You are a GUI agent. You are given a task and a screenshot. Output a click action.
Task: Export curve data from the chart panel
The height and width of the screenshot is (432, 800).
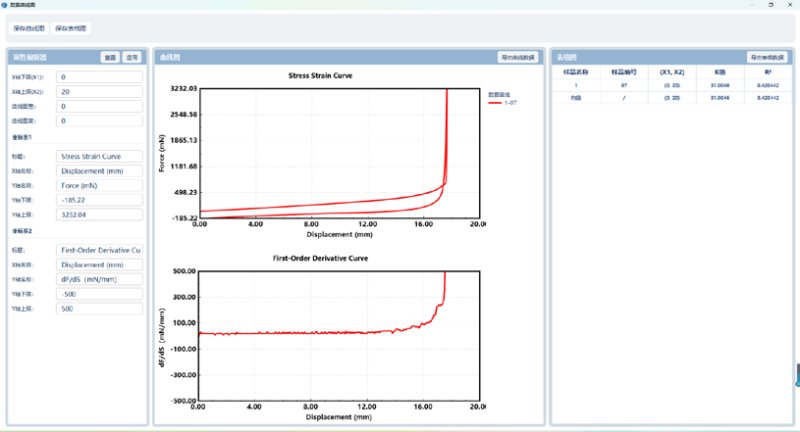click(518, 57)
